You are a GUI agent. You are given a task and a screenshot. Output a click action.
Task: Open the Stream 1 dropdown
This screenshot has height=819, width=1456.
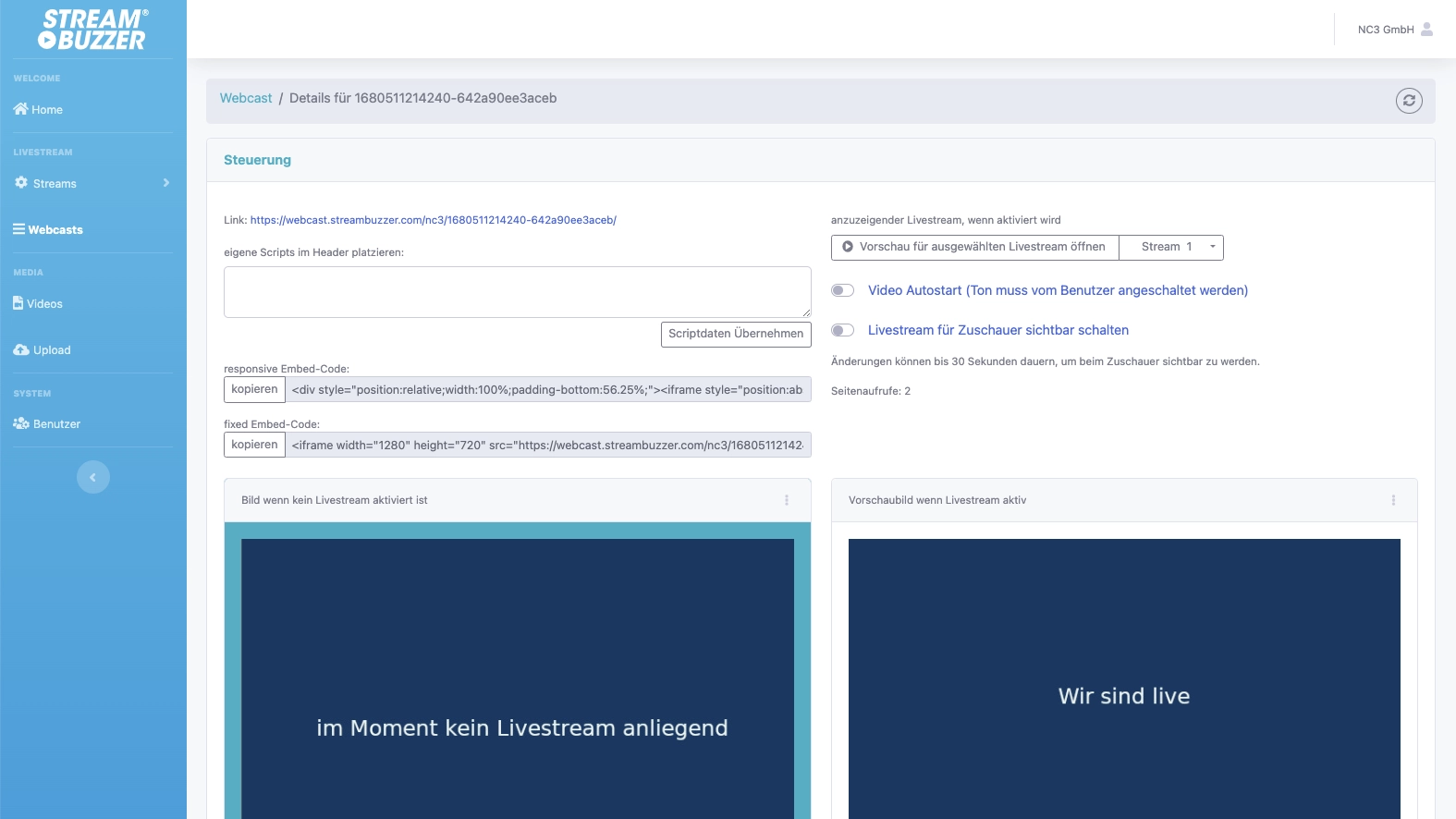[x=1171, y=247]
